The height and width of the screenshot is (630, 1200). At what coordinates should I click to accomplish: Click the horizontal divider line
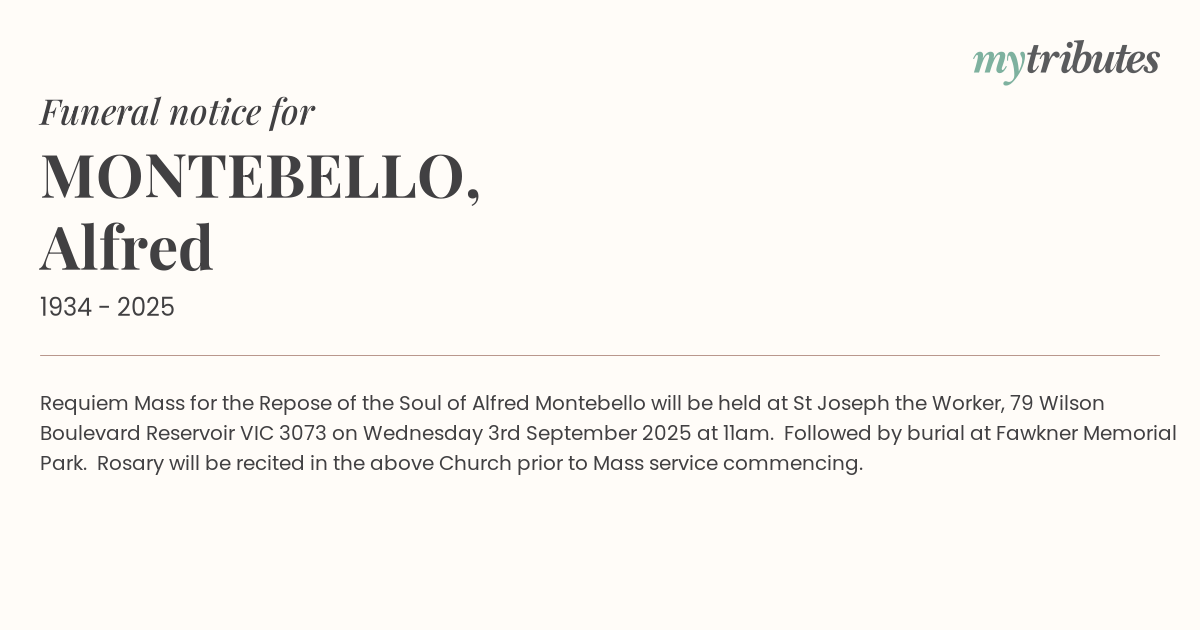pos(600,355)
